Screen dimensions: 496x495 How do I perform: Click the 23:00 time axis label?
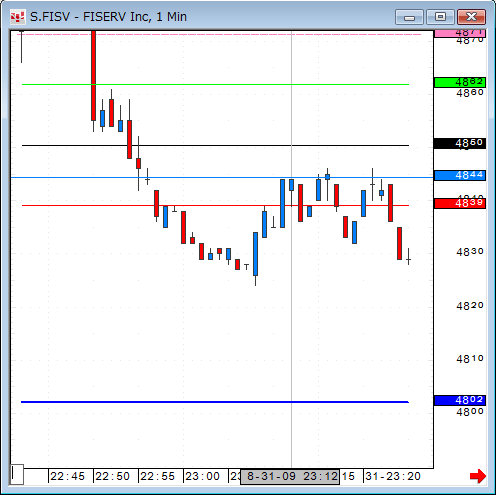coord(202,476)
